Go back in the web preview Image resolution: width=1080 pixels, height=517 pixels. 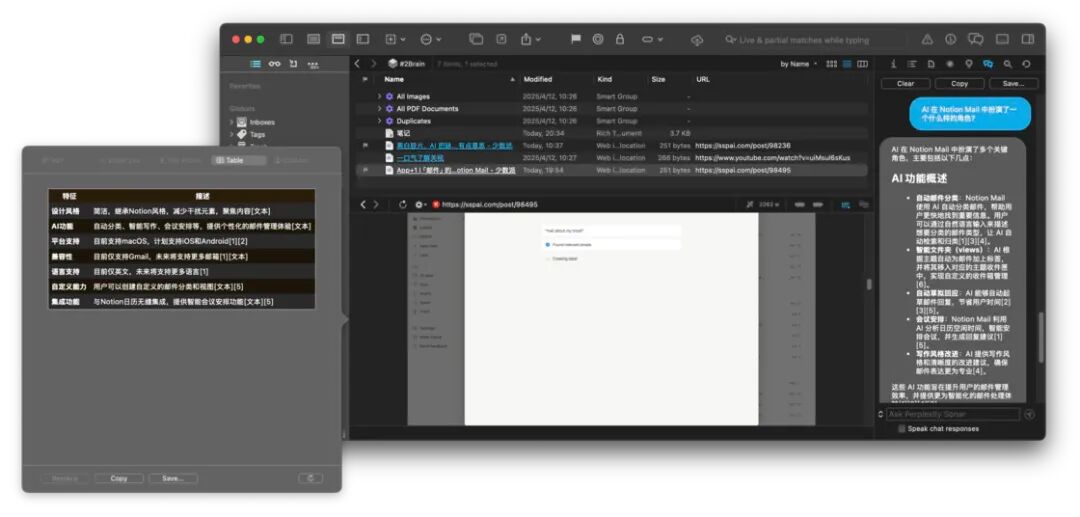[x=364, y=204]
